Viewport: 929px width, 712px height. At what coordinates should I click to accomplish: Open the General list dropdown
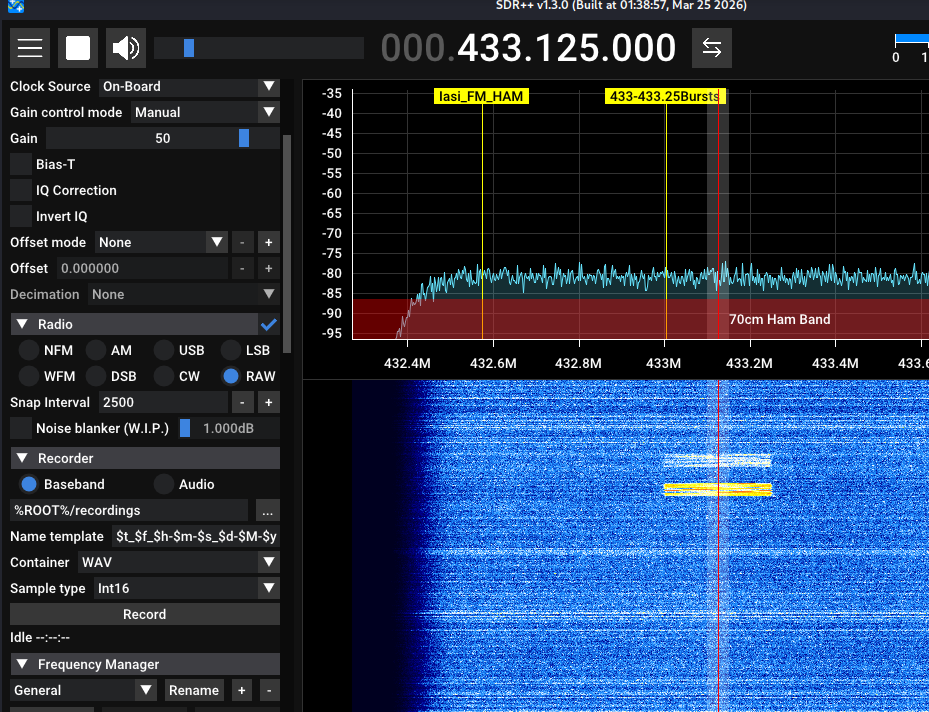(x=83, y=691)
